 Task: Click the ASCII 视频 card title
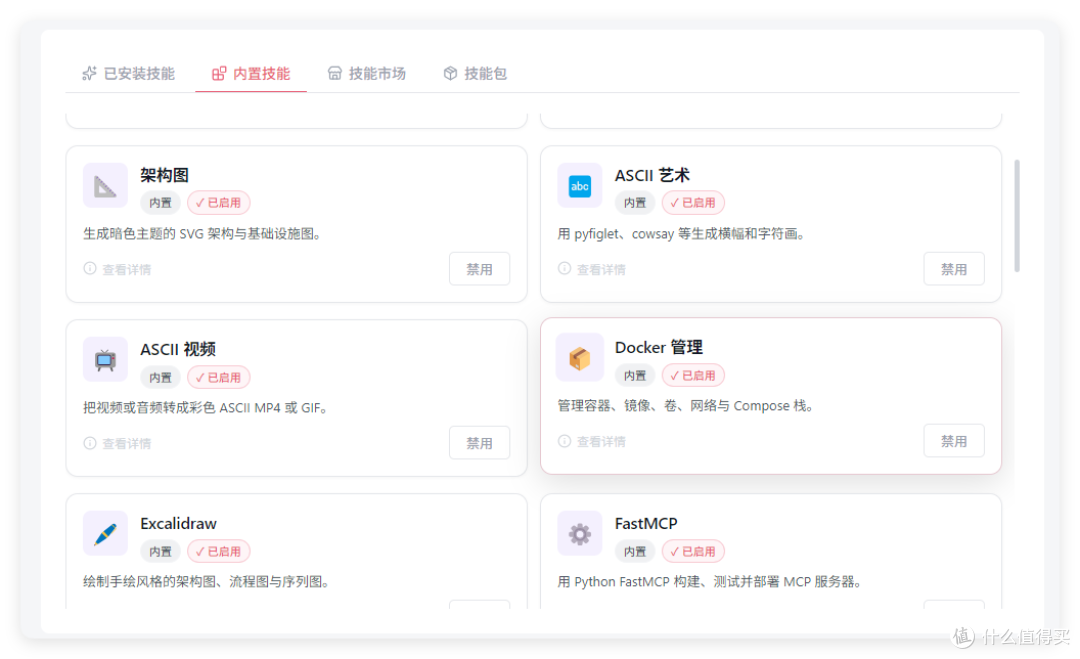click(178, 350)
